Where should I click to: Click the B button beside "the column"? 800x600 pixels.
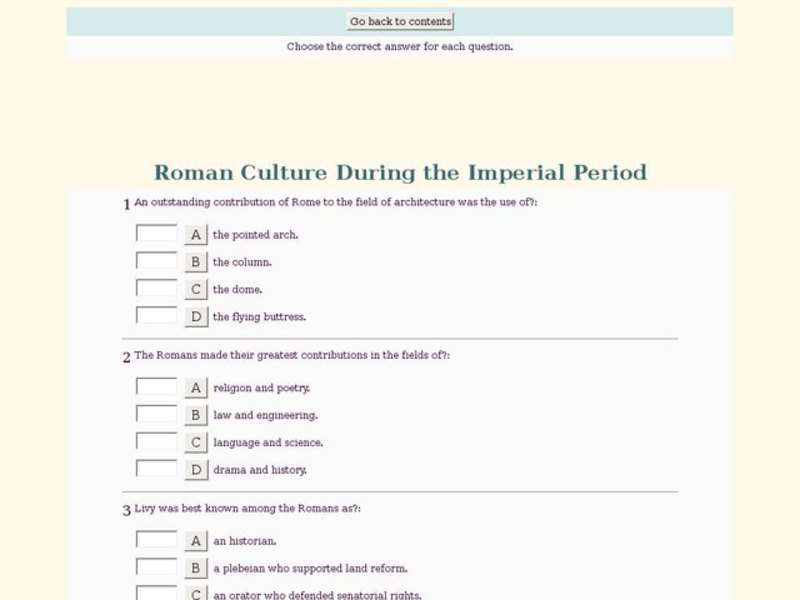193,261
